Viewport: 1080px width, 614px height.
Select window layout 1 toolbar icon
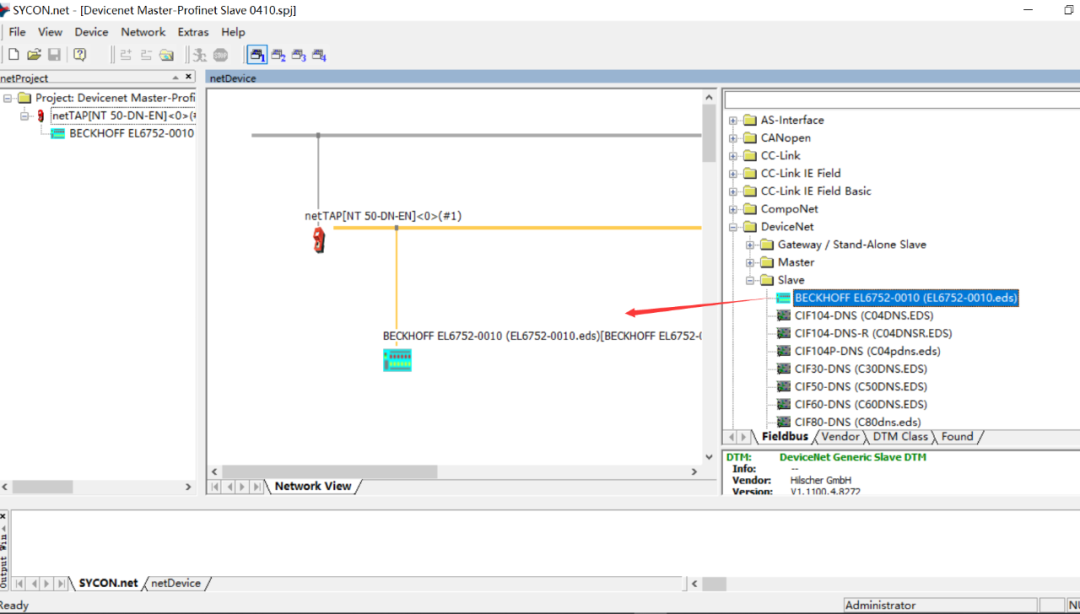coord(257,54)
